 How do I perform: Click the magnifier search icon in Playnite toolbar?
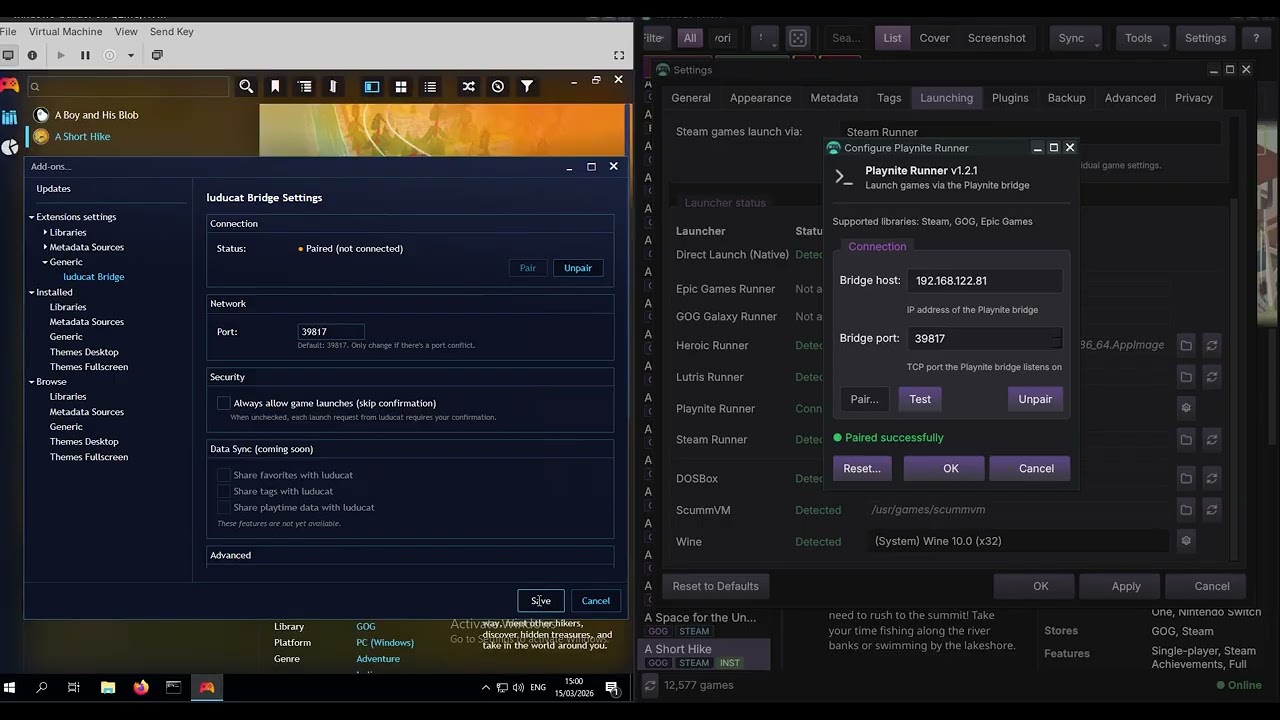[246, 87]
